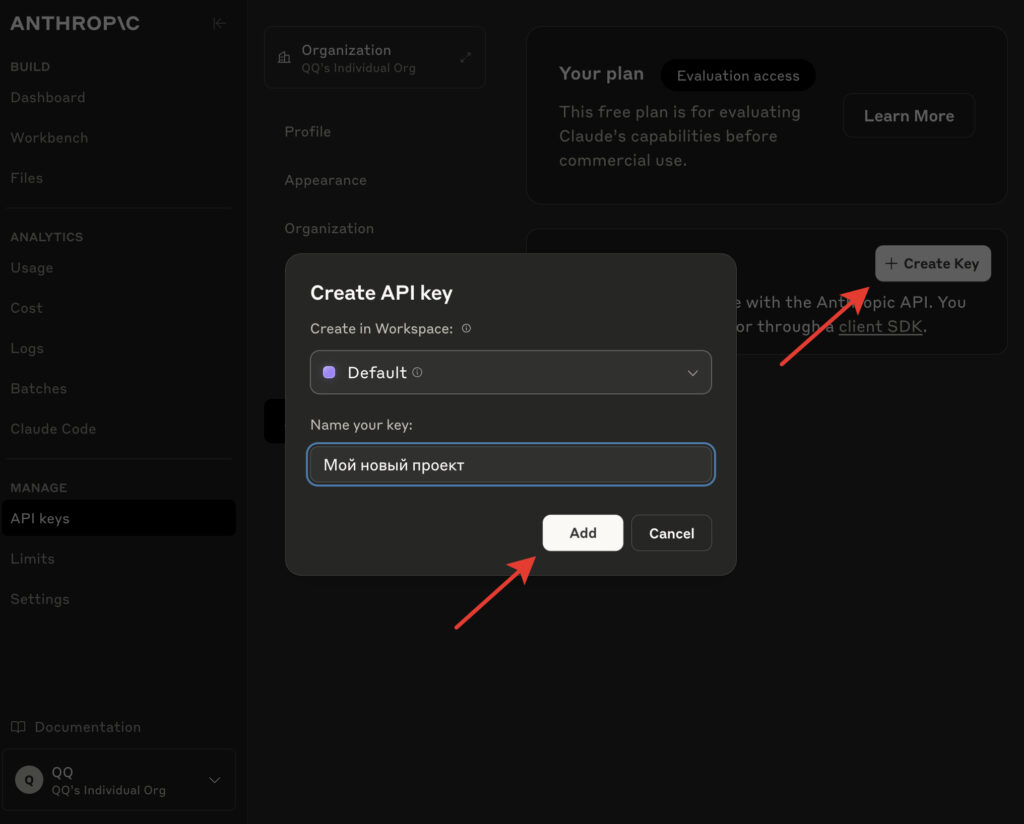Click the Create Key button
Image resolution: width=1024 pixels, height=824 pixels.
click(933, 264)
